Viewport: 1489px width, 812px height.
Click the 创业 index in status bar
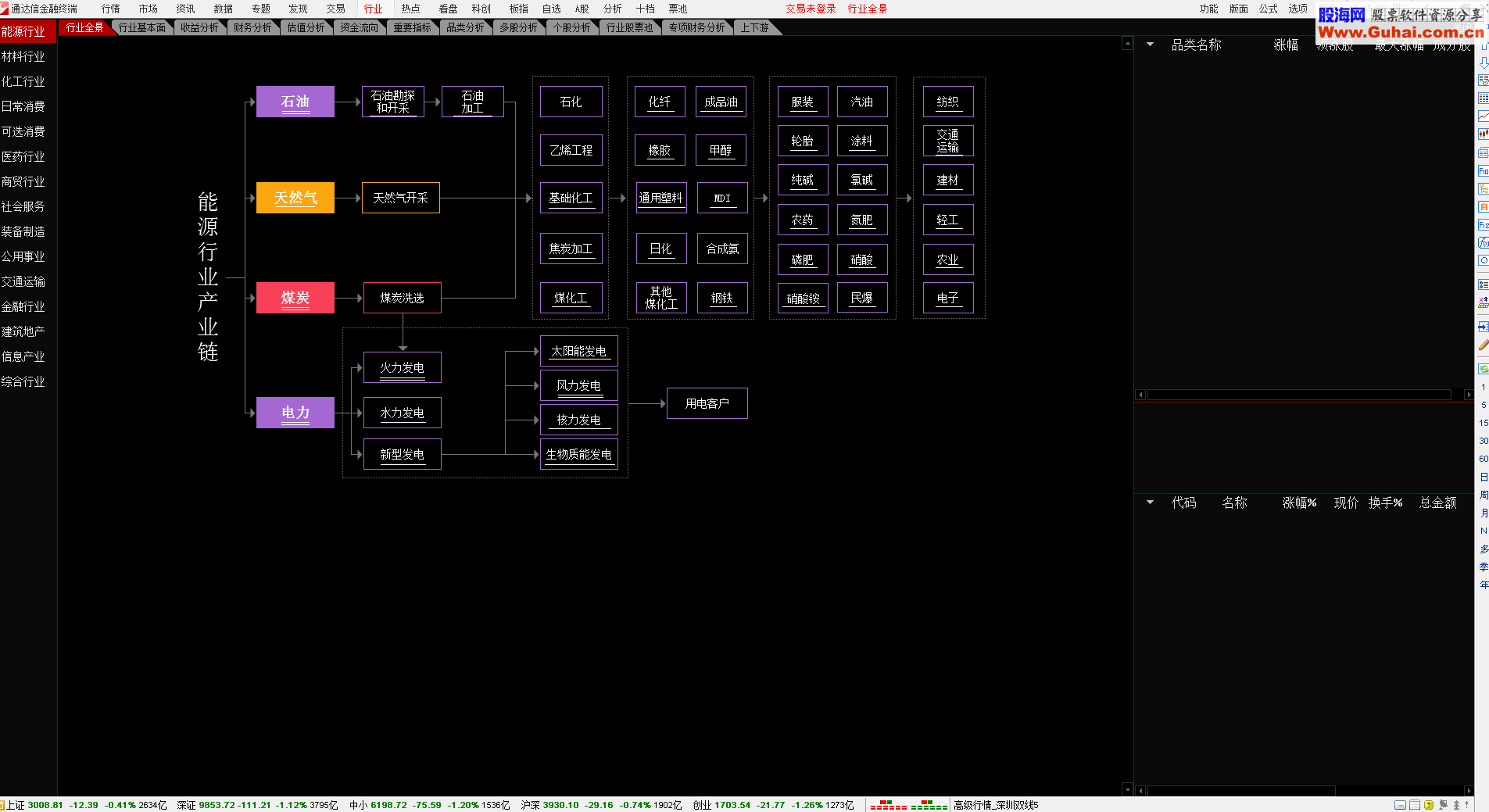773,805
